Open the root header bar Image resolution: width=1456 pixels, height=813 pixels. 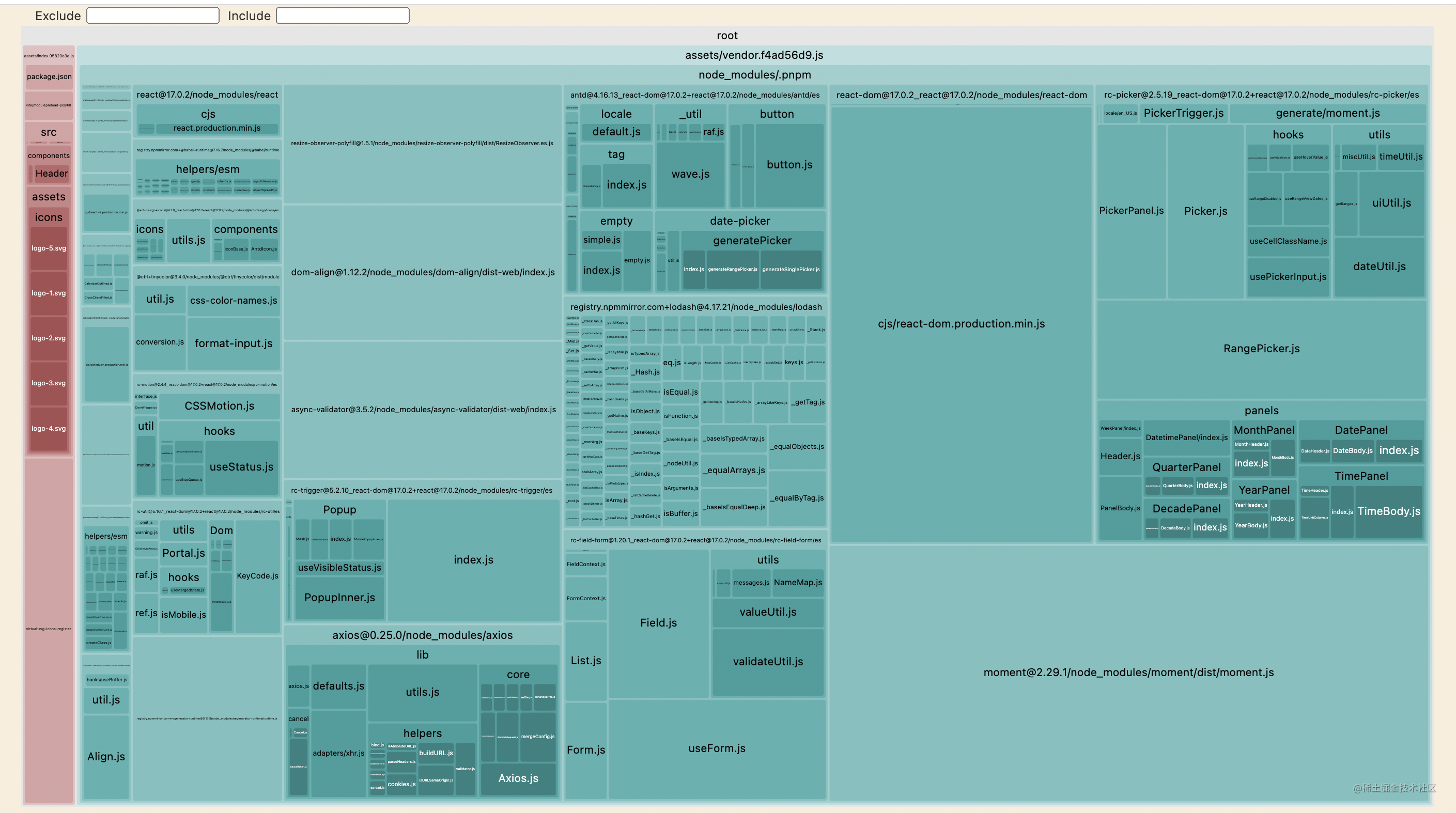tap(727, 36)
